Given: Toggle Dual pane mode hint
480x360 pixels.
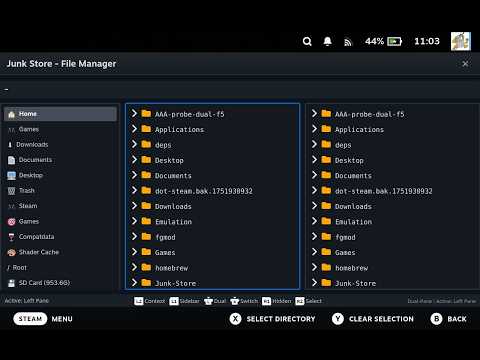Looking at the screenshot, I should click(x=215, y=301).
